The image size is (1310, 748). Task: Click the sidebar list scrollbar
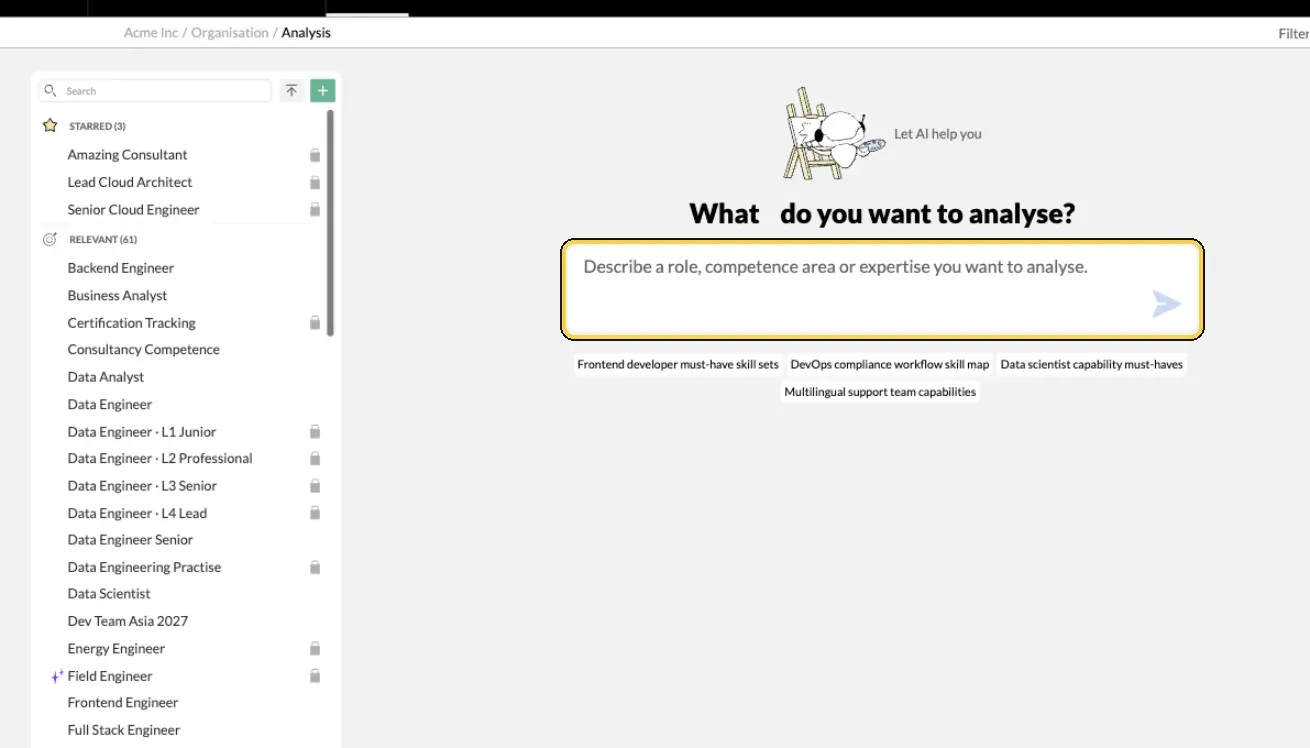point(330,222)
